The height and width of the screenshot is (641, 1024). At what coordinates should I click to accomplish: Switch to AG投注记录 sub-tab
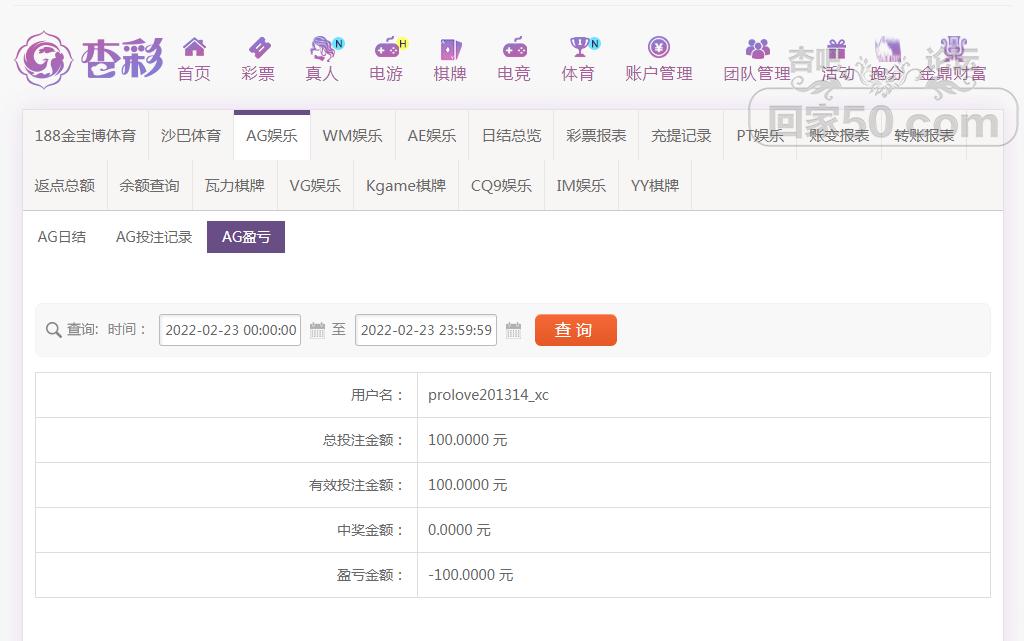click(x=154, y=237)
